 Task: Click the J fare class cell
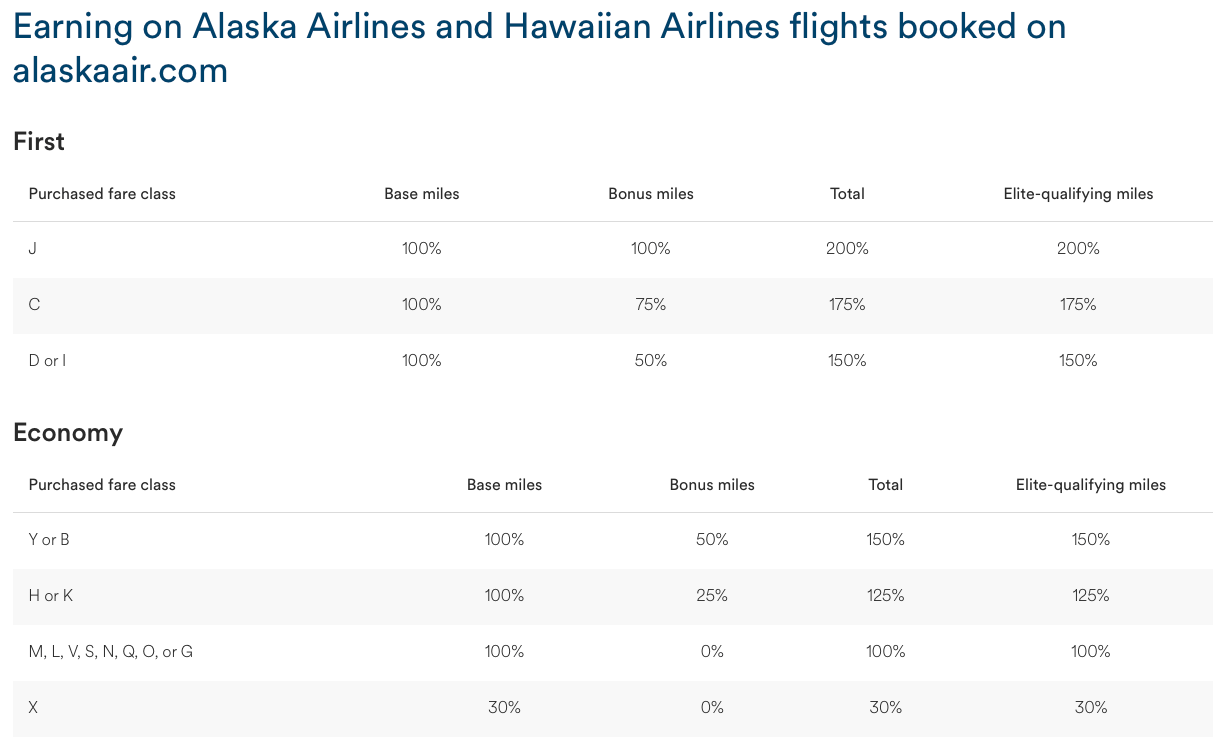(33, 249)
